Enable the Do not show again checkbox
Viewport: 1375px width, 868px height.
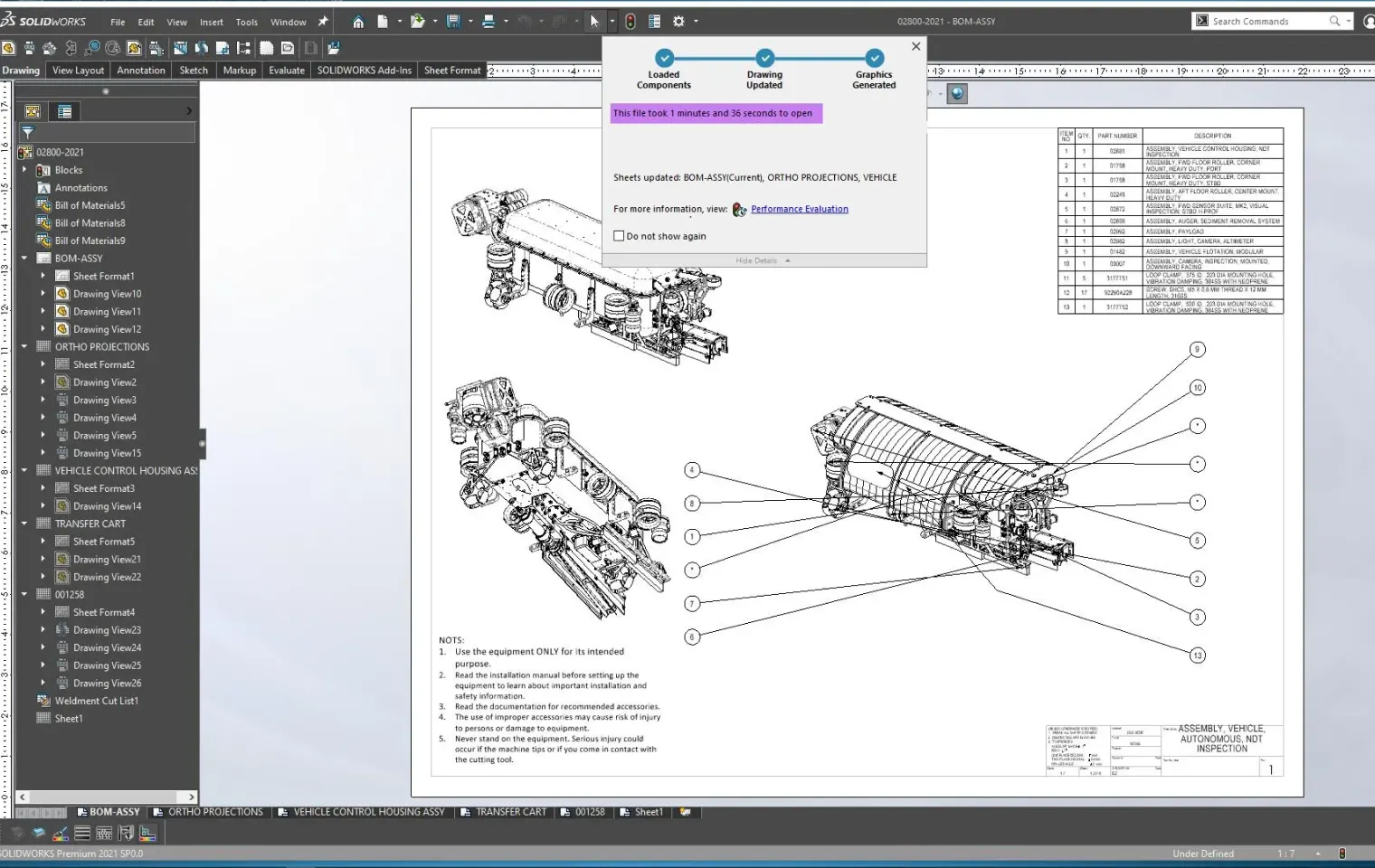pyautogui.click(x=619, y=236)
